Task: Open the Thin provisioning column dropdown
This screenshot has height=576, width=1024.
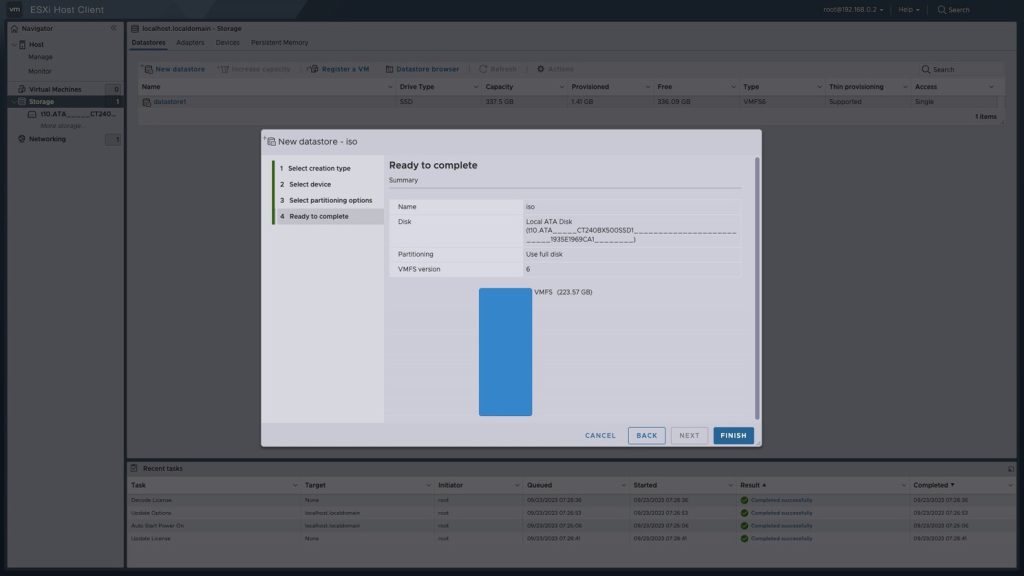Action: point(904,87)
